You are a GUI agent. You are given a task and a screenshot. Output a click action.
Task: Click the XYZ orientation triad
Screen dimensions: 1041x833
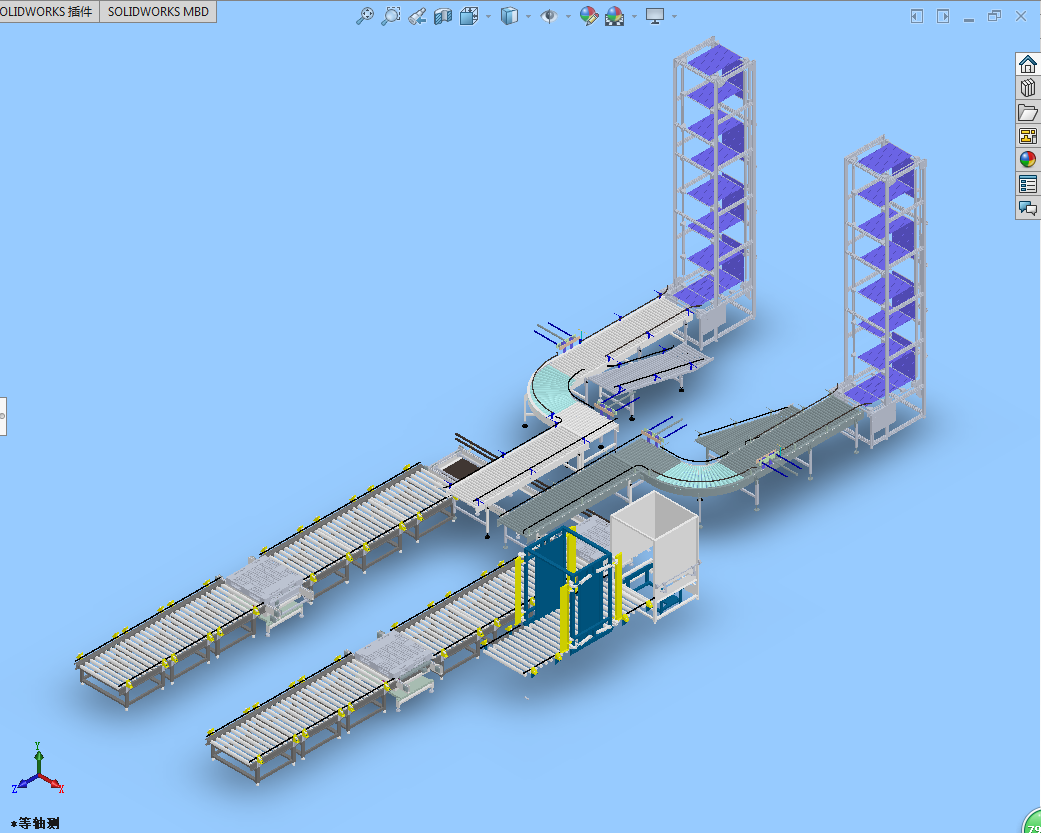38,770
